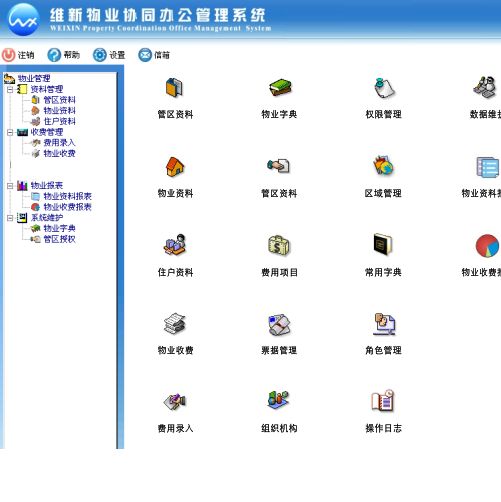Open the 物业字典 green book icon

[280, 87]
